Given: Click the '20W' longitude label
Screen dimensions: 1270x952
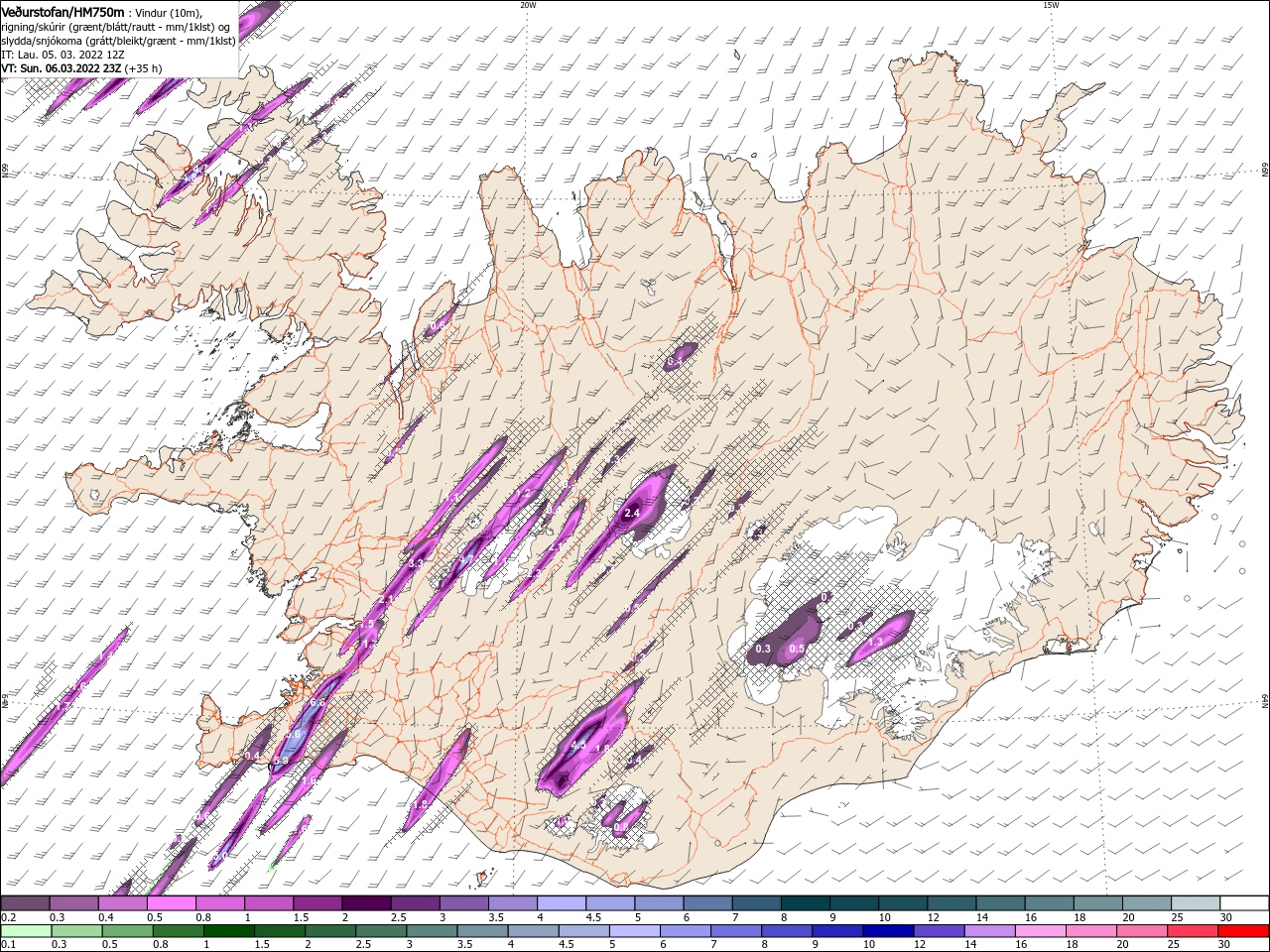Looking at the screenshot, I should point(528,5).
